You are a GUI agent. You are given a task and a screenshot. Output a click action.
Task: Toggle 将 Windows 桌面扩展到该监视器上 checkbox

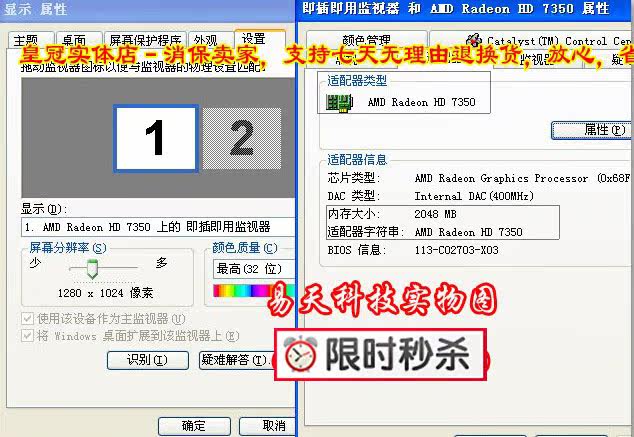pos(27,335)
